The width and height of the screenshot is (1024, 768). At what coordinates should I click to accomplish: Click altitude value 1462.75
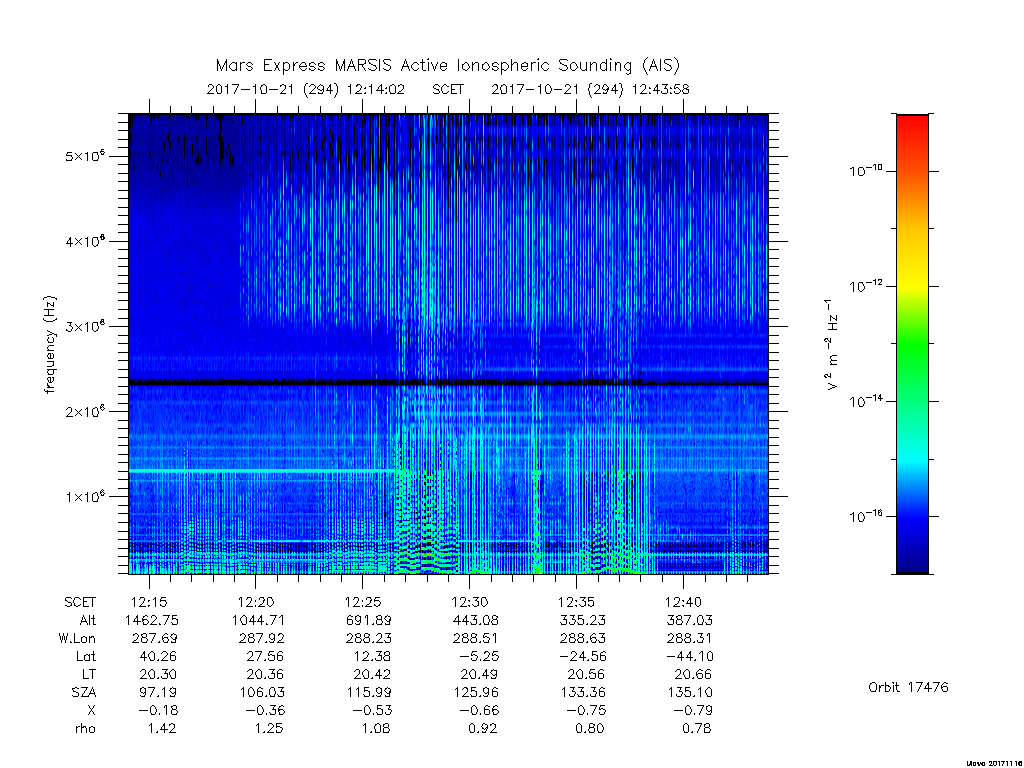152,620
